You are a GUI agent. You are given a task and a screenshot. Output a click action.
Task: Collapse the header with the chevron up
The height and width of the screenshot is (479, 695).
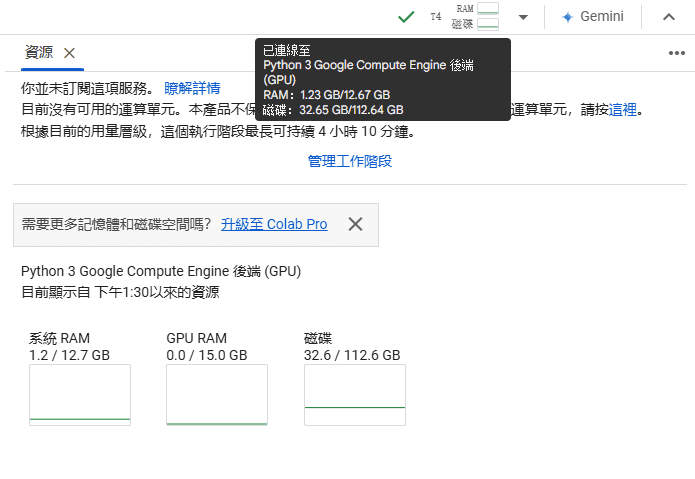(x=669, y=17)
